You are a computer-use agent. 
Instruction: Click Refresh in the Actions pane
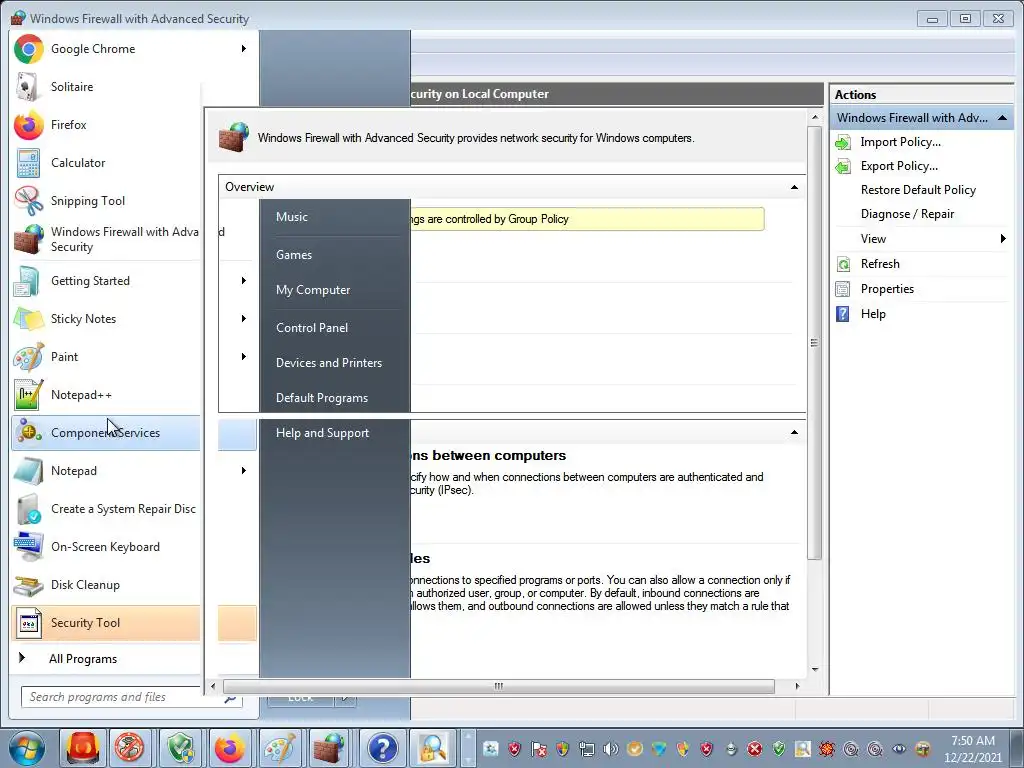coord(880,264)
